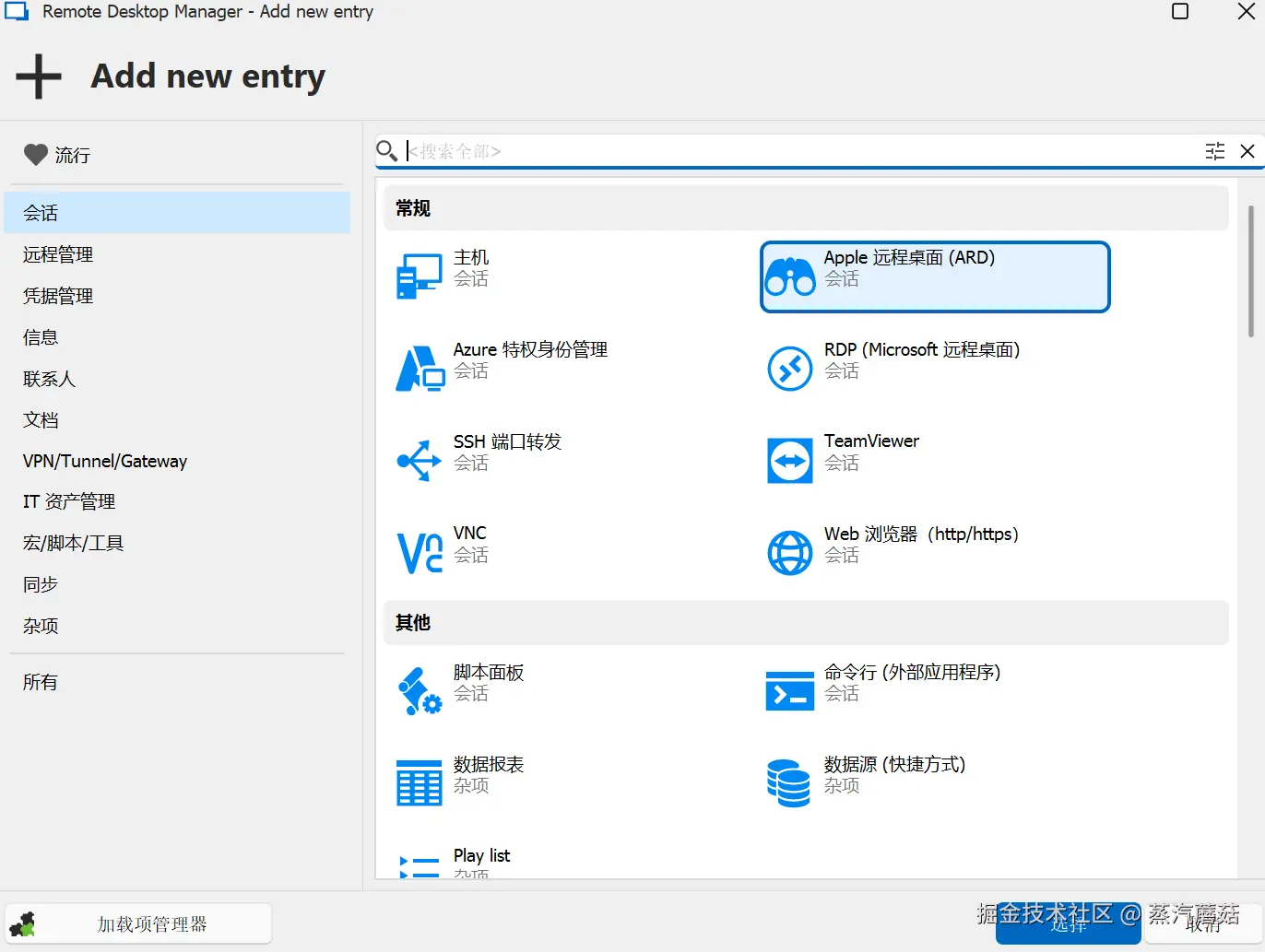1265x952 pixels.
Task: Confirm with the blue 选择 button
Action: coord(1068,924)
